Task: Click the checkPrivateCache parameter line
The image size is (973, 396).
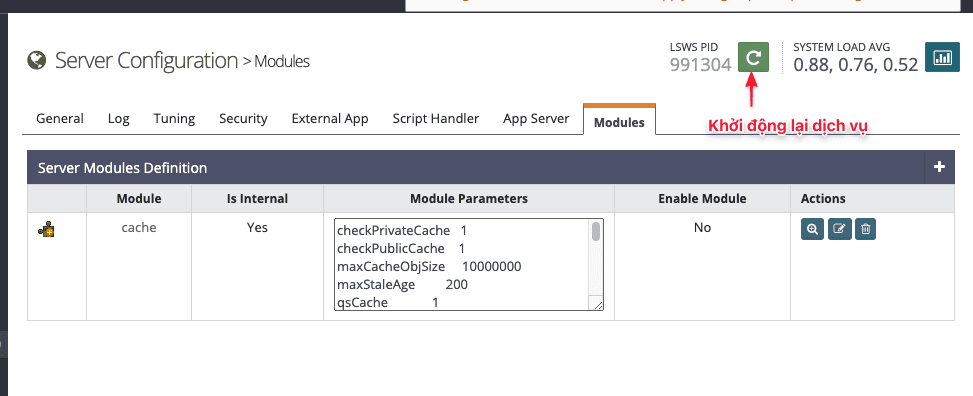Action: click(402, 231)
